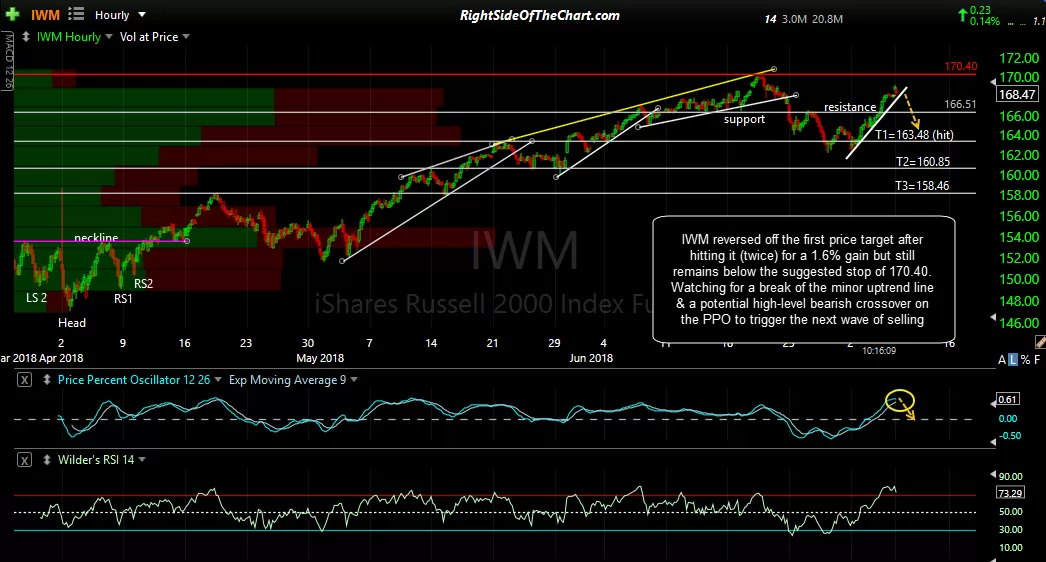Click the RSI axis scale arrow near 90.00
1046x562 pixels.
(x=992, y=475)
